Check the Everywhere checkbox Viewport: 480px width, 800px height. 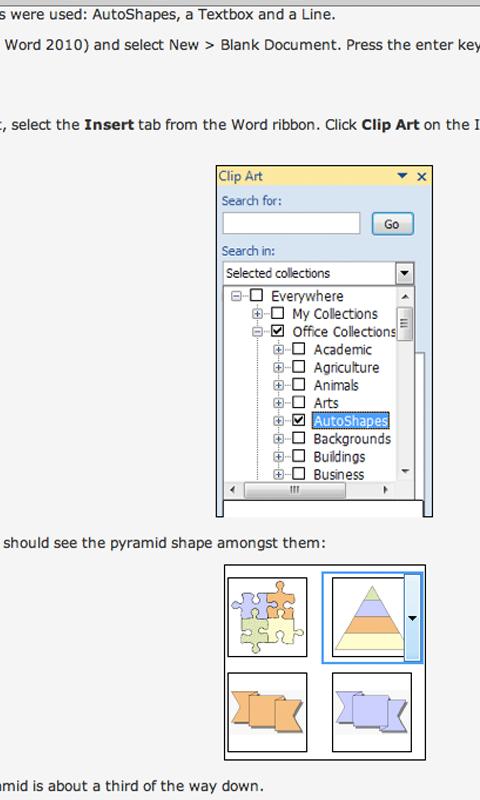pos(256,295)
